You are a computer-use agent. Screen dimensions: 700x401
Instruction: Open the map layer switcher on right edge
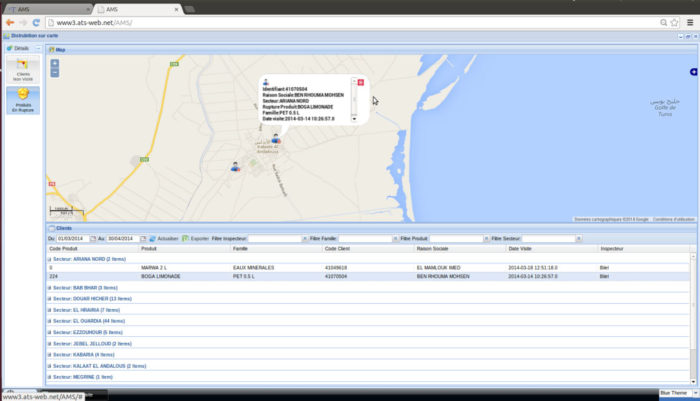(693, 72)
